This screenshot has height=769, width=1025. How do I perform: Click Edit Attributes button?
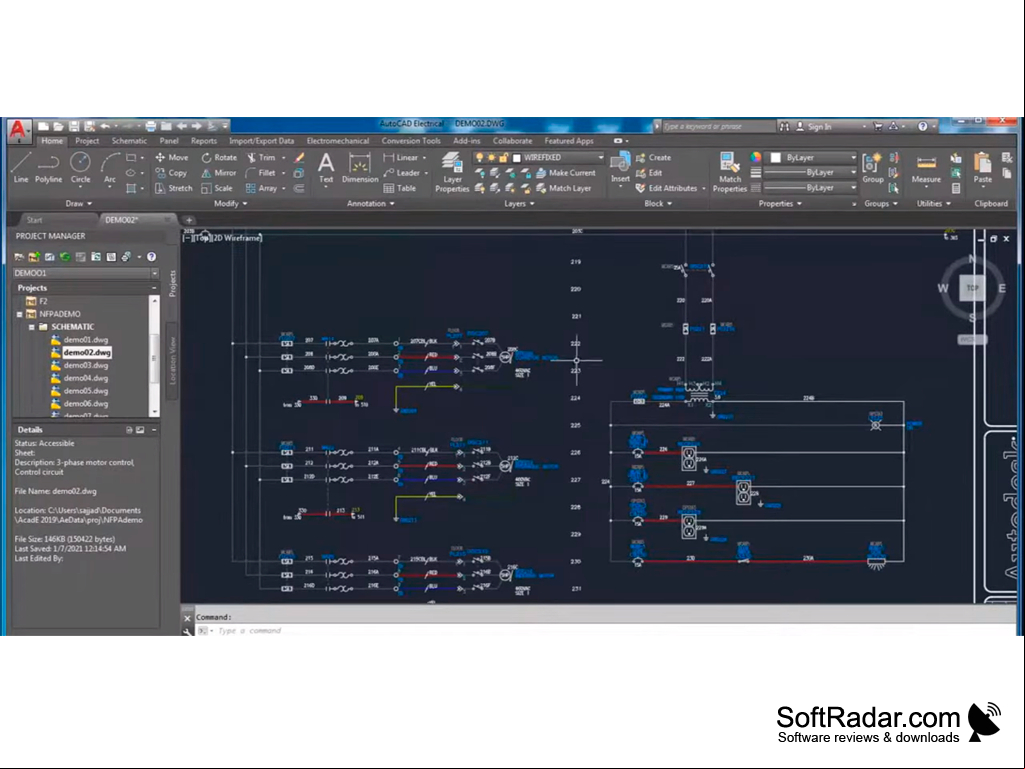coord(667,188)
